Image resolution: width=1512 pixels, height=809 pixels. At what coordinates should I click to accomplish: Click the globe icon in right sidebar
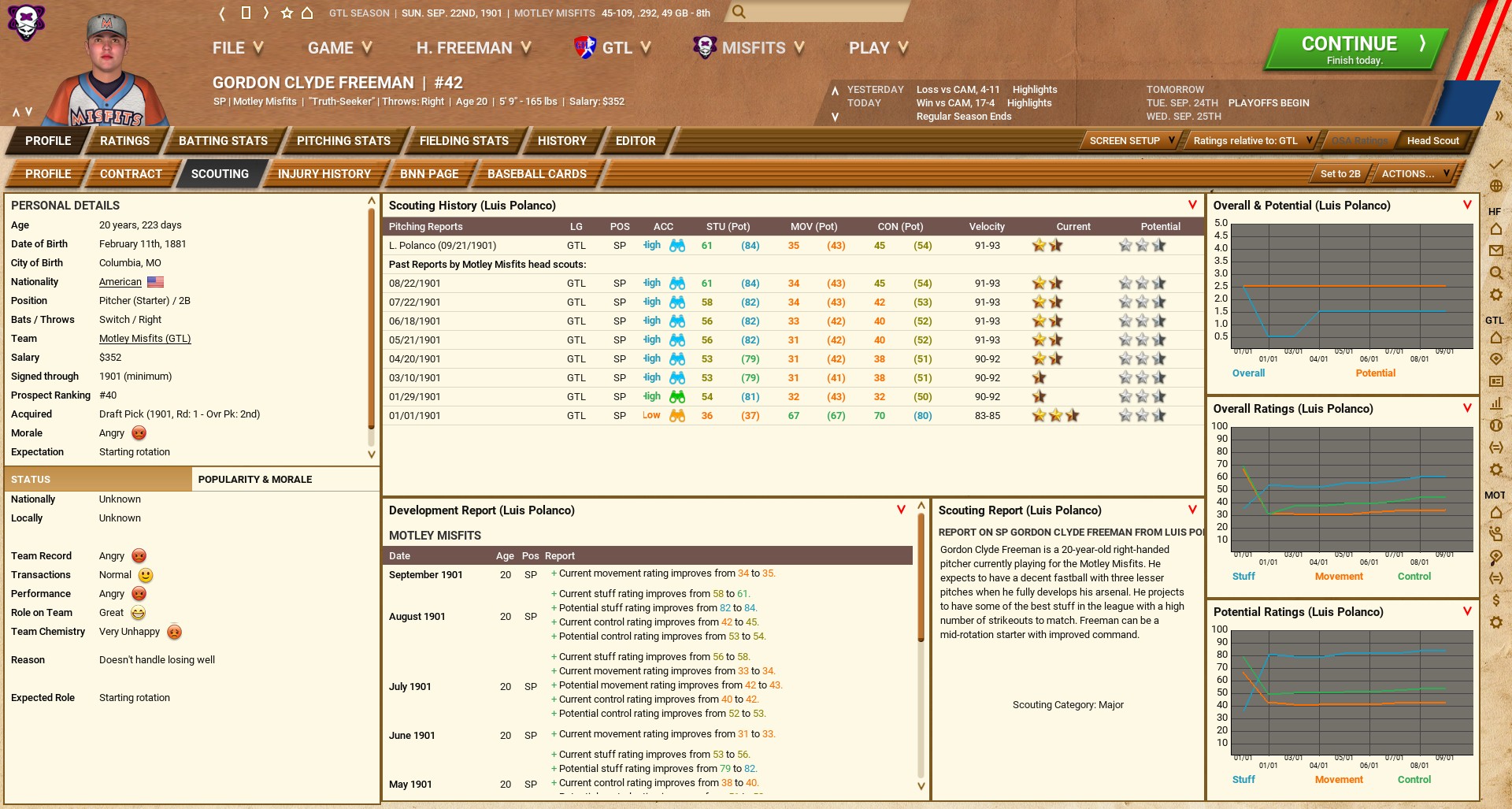coord(1495,186)
